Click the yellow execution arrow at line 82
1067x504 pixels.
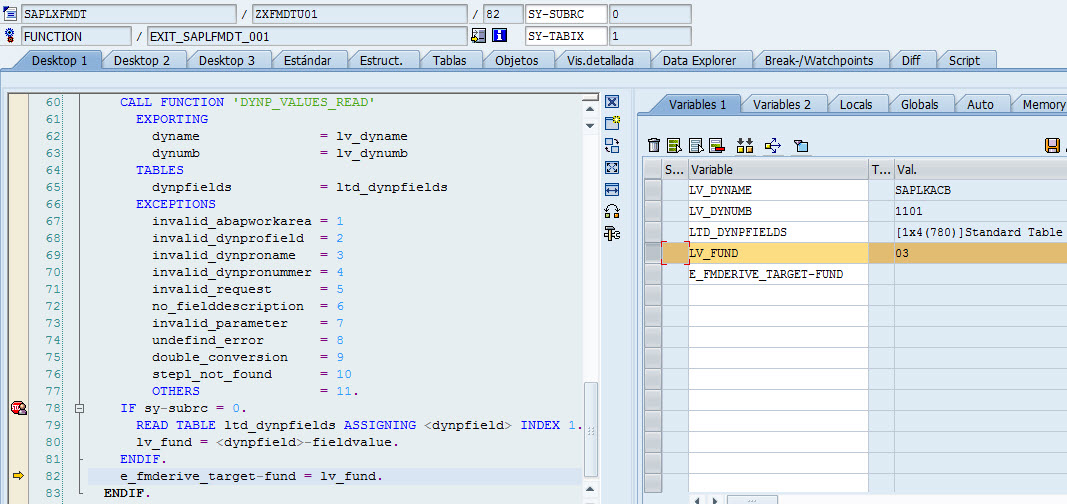pyautogui.click(x=18, y=476)
